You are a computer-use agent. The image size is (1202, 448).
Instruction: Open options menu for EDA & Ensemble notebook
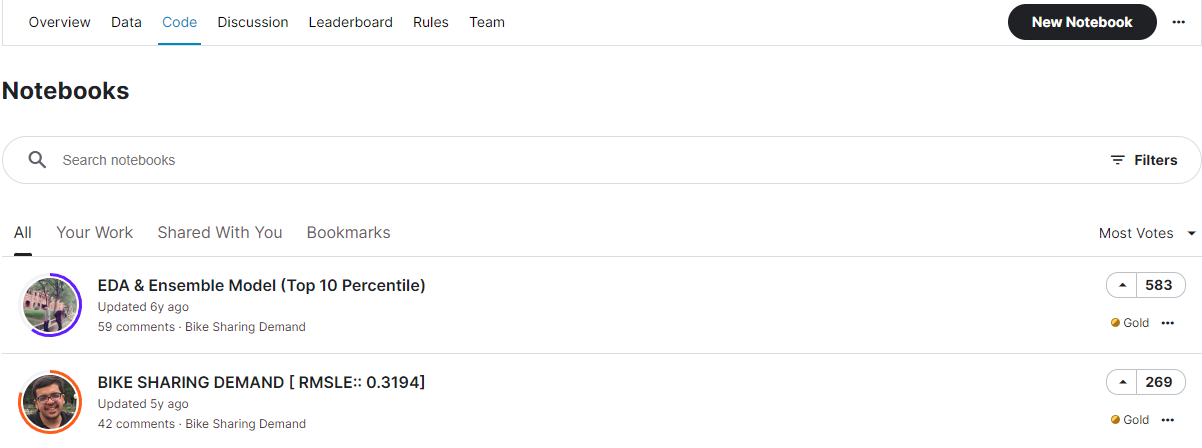[1167, 323]
